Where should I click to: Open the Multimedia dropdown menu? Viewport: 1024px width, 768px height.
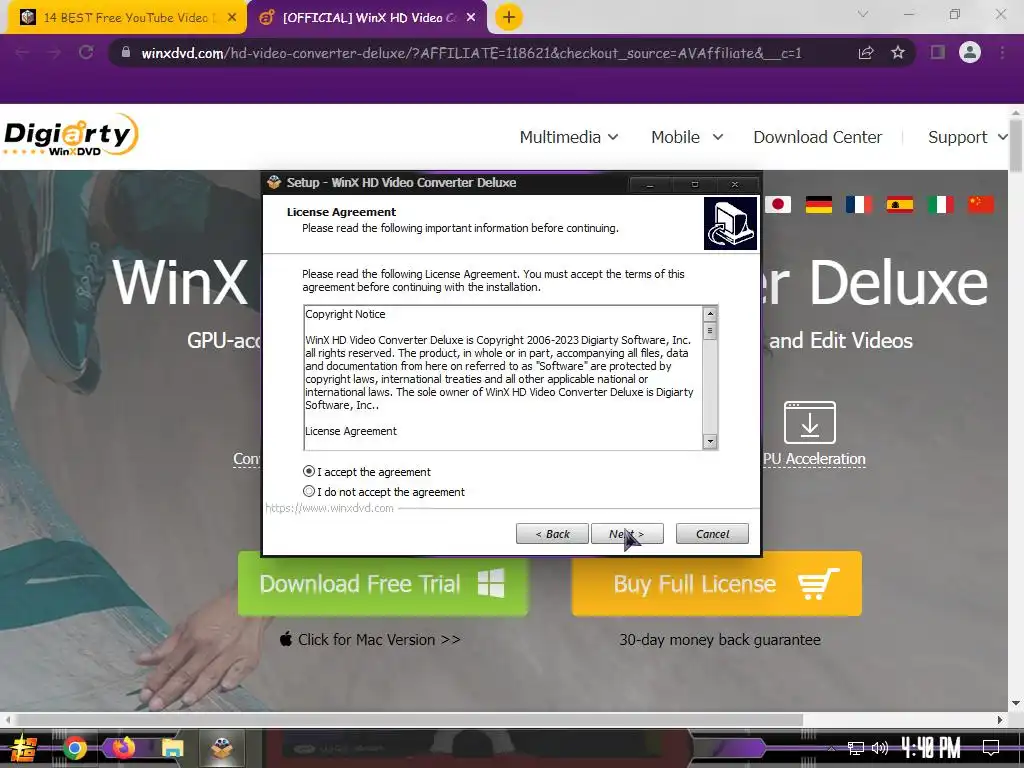coord(569,137)
